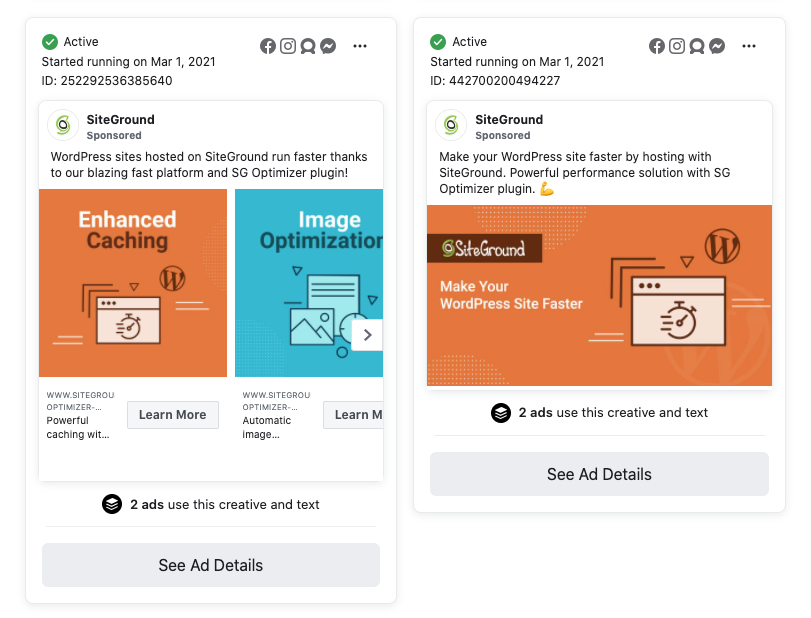The height and width of the screenshot is (618, 811).
Task: Click See Ad Details on right ad
Action: (x=599, y=474)
